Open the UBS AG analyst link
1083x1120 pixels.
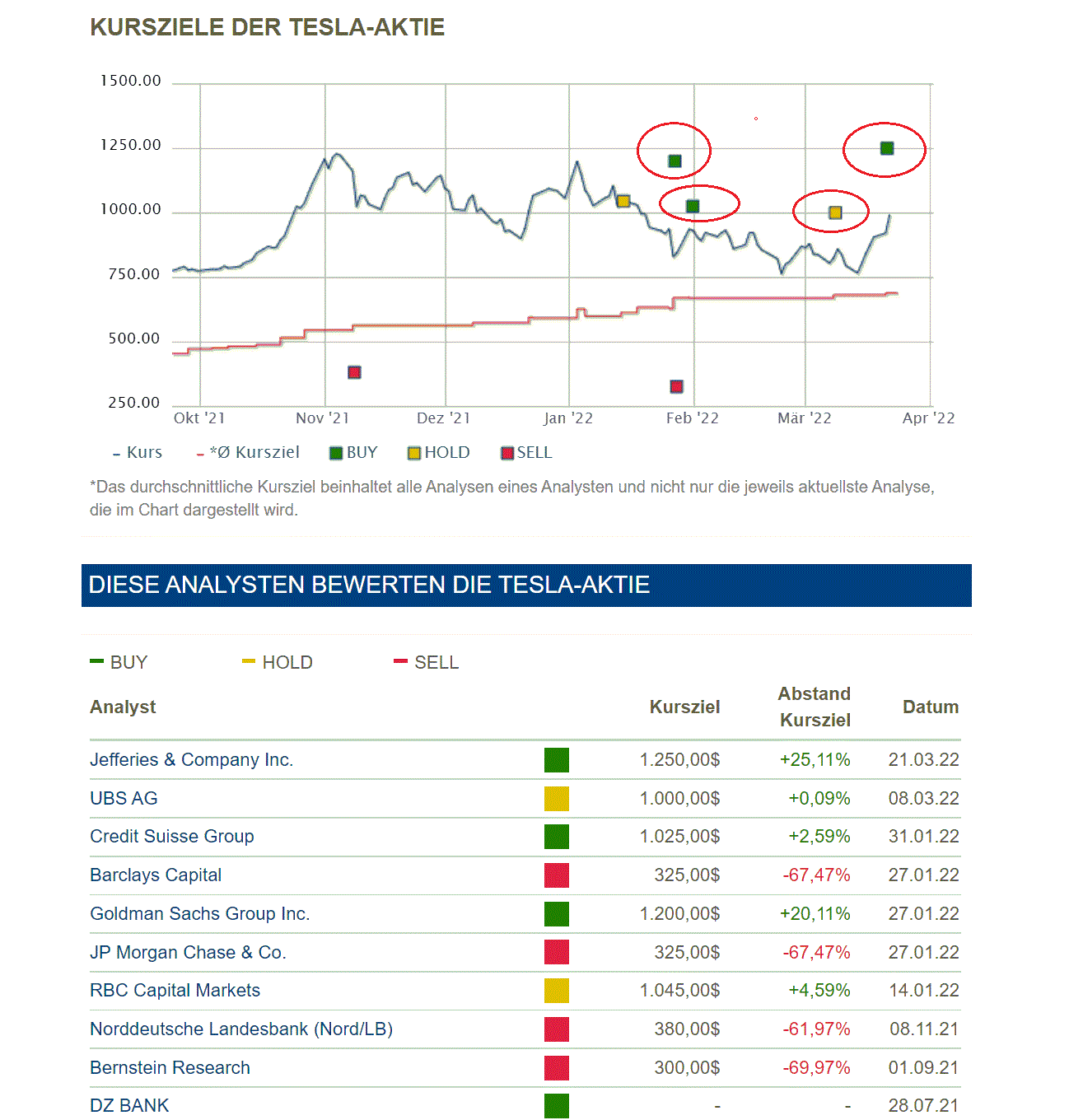tap(124, 798)
